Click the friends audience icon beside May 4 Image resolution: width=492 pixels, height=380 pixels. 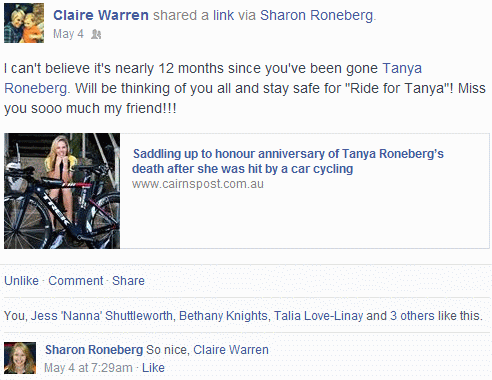pos(96,34)
